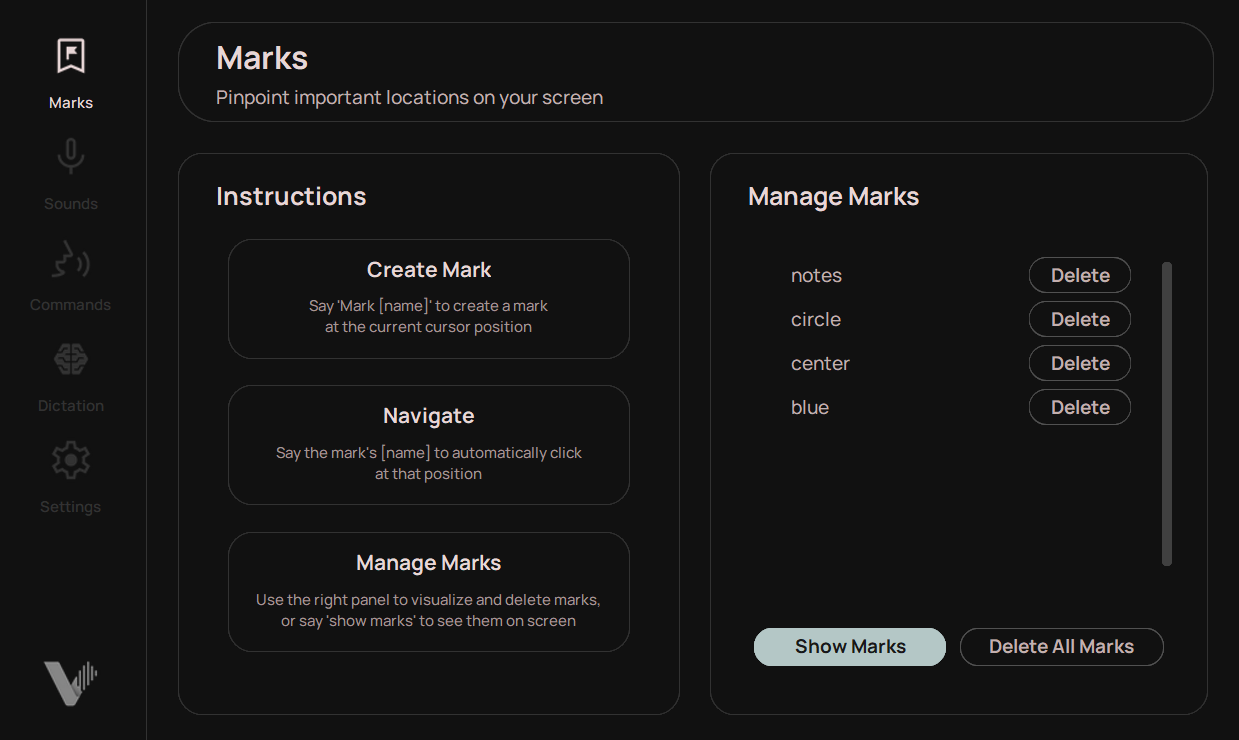The height and width of the screenshot is (740, 1239).
Task: Click the app logo at sidebar bottom
Action: click(x=70, y=682)
